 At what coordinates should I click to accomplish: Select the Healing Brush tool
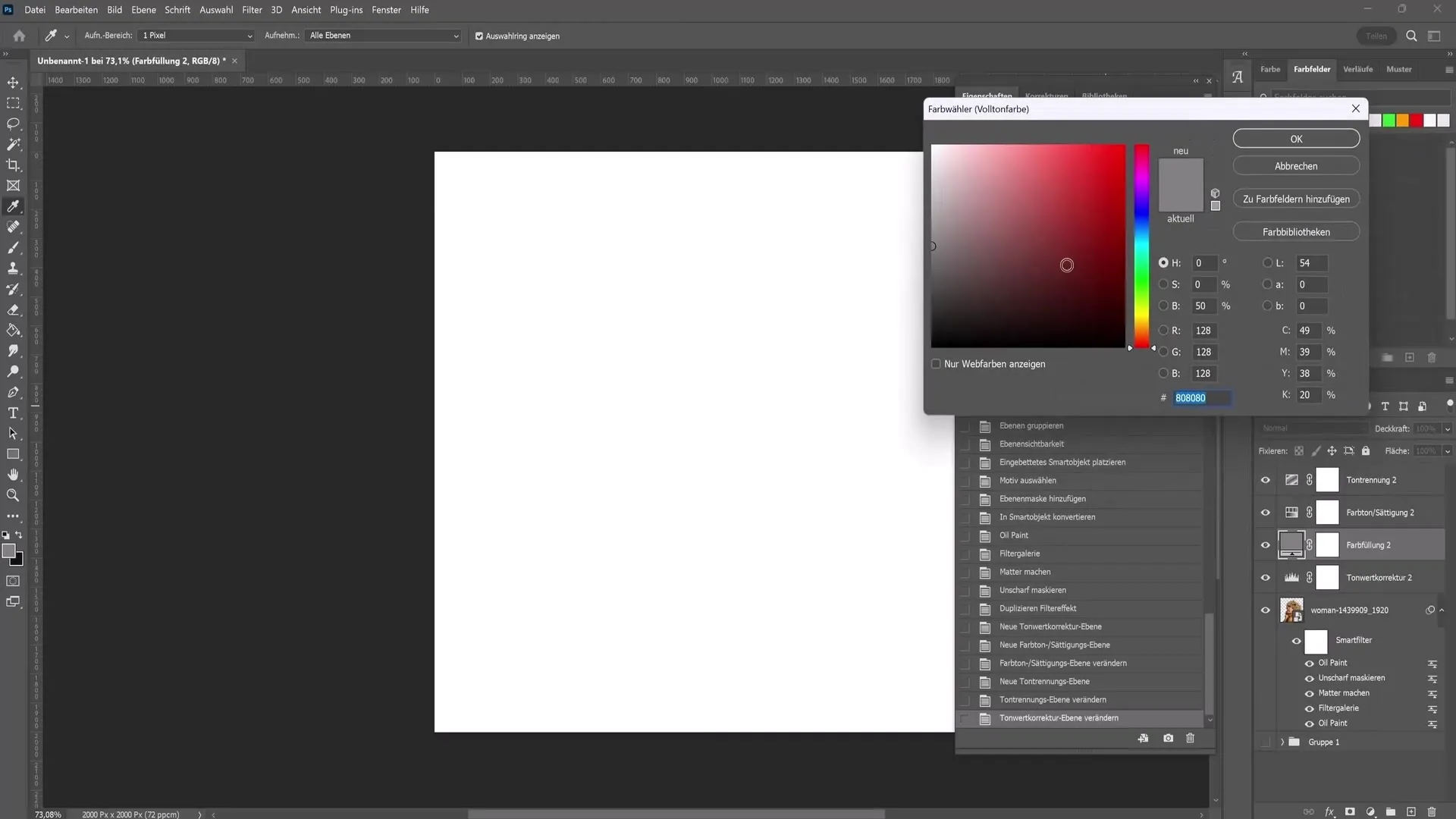pyautogui.click(x=13, y=227)
